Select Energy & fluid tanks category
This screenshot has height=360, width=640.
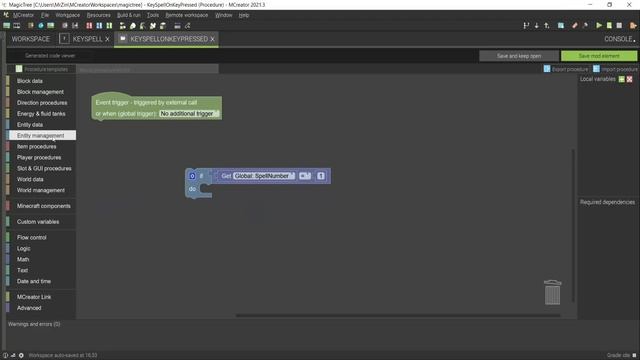click(41, 113)
